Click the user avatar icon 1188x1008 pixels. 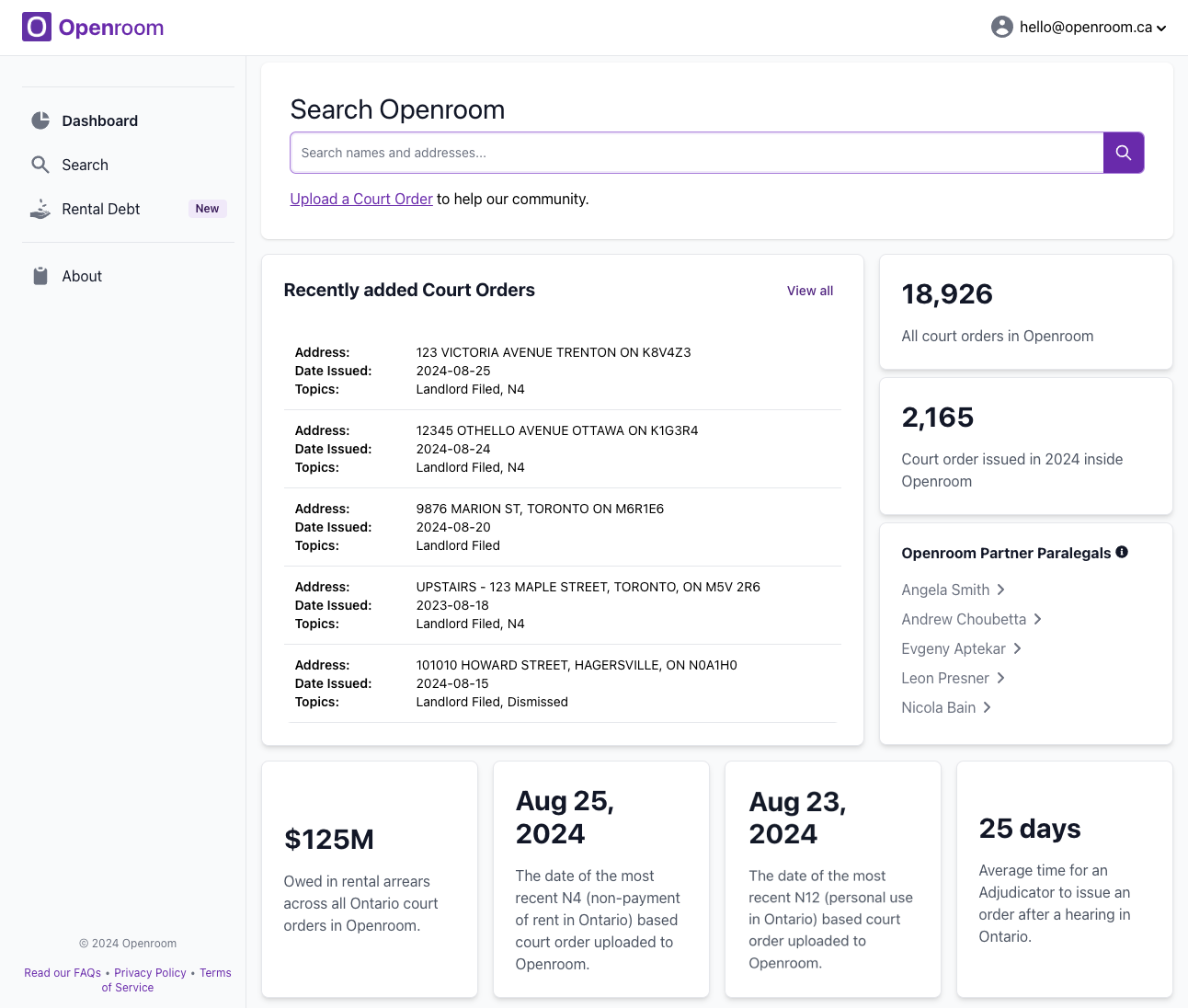pos(1002,27)
